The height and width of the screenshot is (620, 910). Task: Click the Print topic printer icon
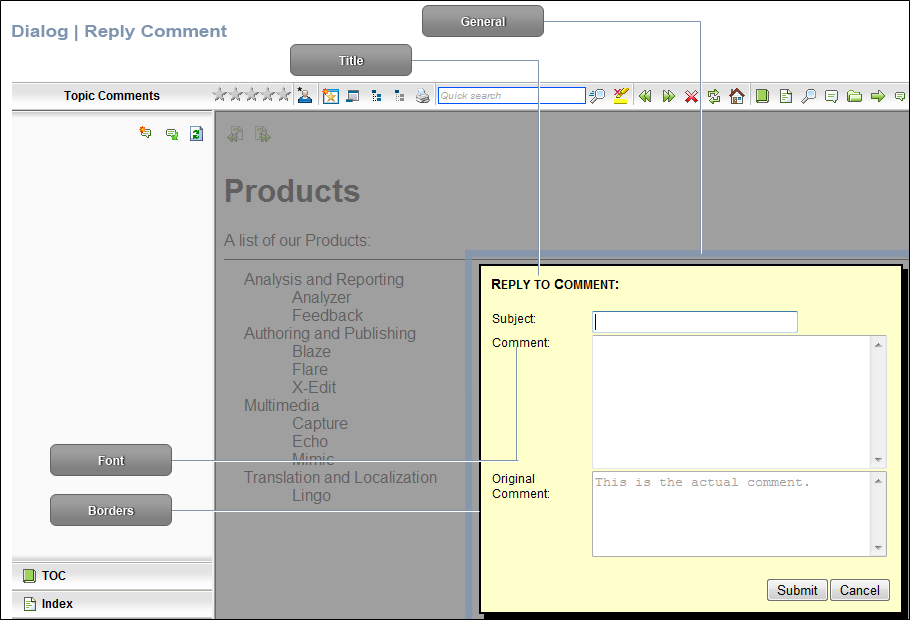pyautogui.click(x=422, y=96)
